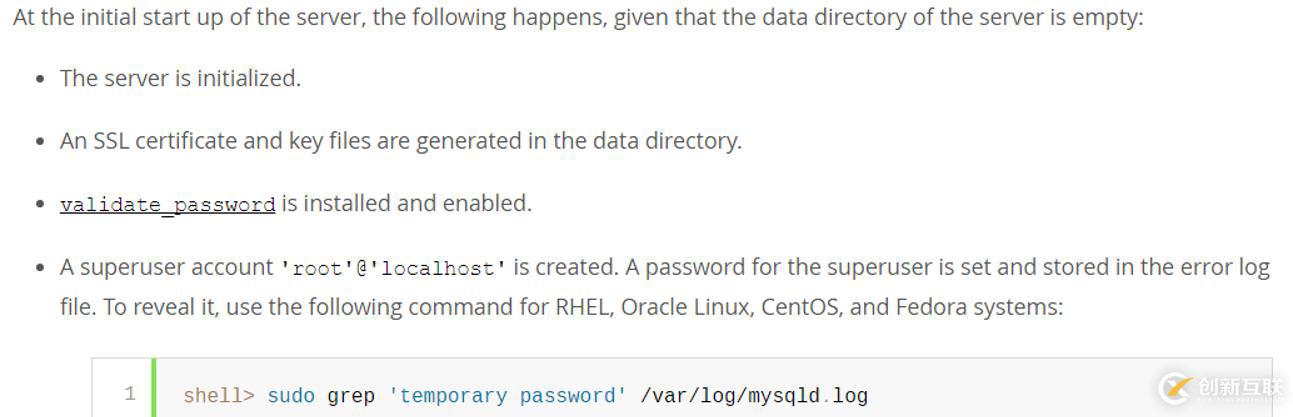
Task: Click "The server is initialized." text
Action: (x=180, y=78)
